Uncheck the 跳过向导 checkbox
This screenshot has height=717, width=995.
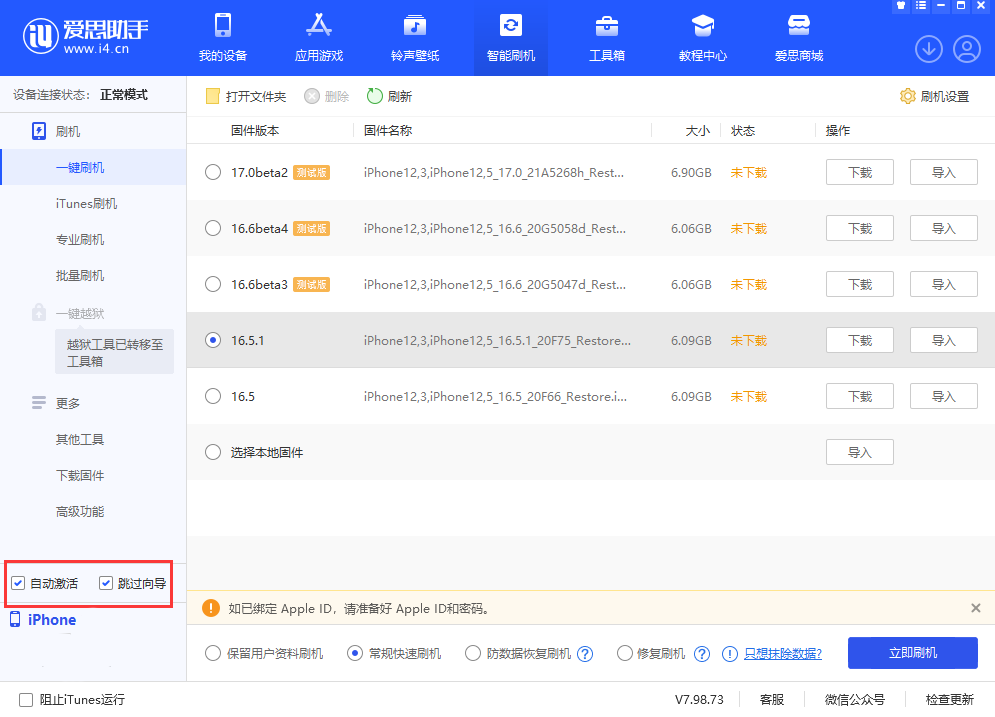click(x=106, y=582)
